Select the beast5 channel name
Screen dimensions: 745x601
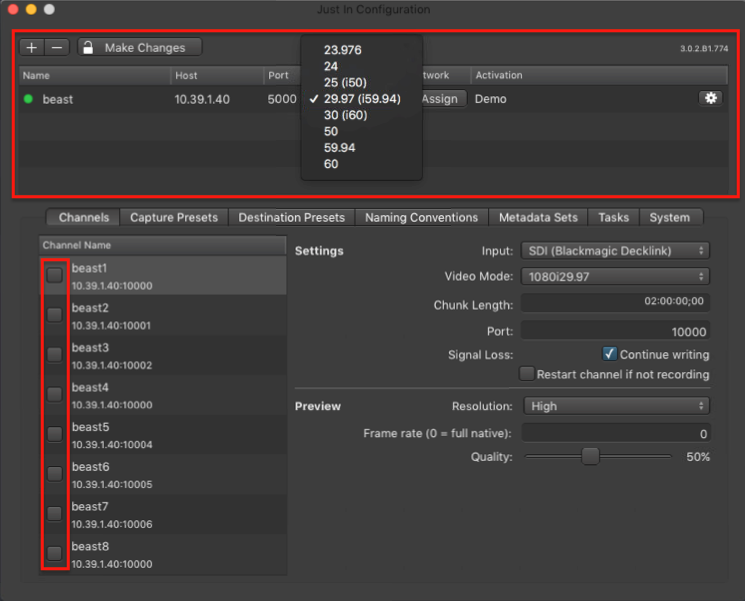pos(90,427)
